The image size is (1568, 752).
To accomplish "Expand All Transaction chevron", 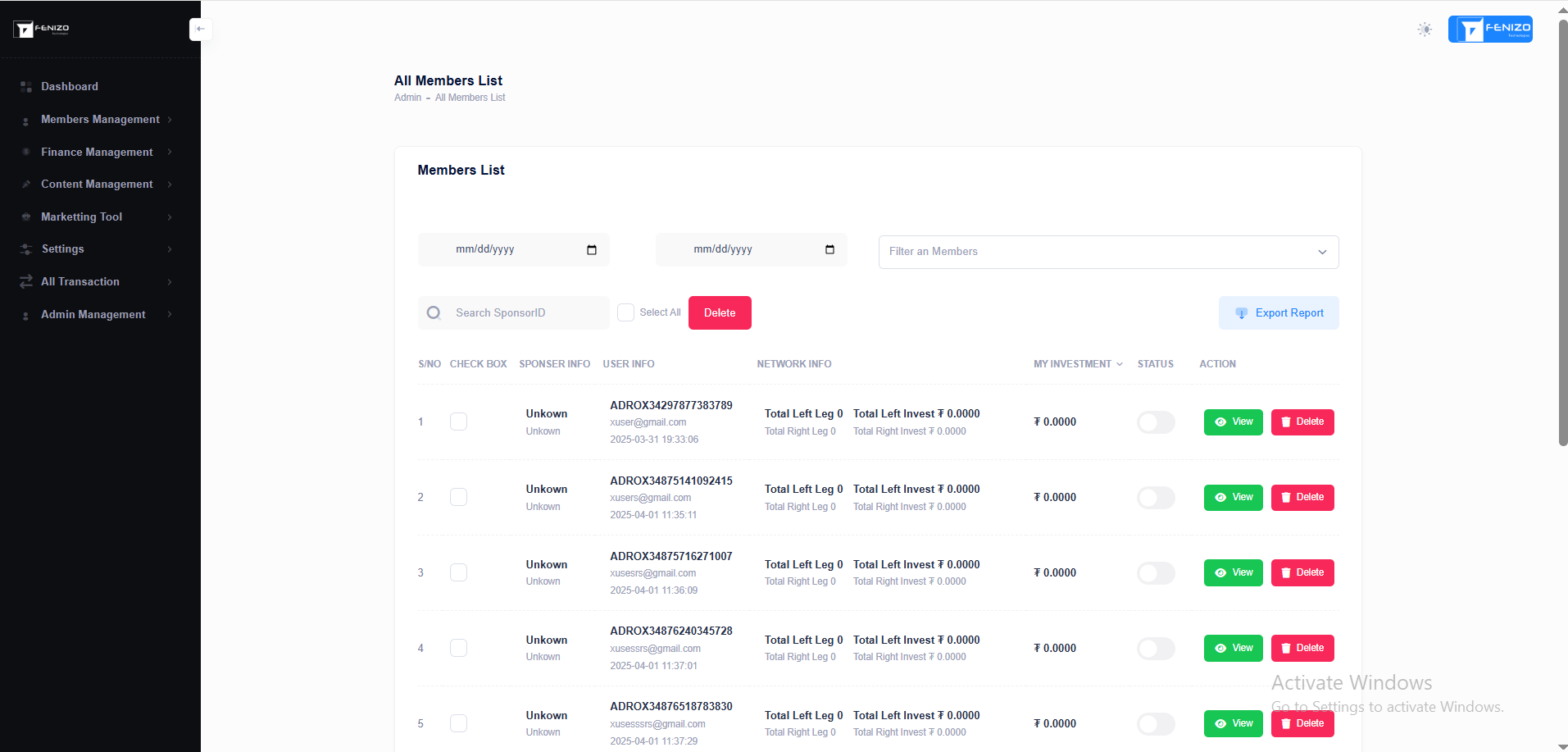I will coord(170,282).
